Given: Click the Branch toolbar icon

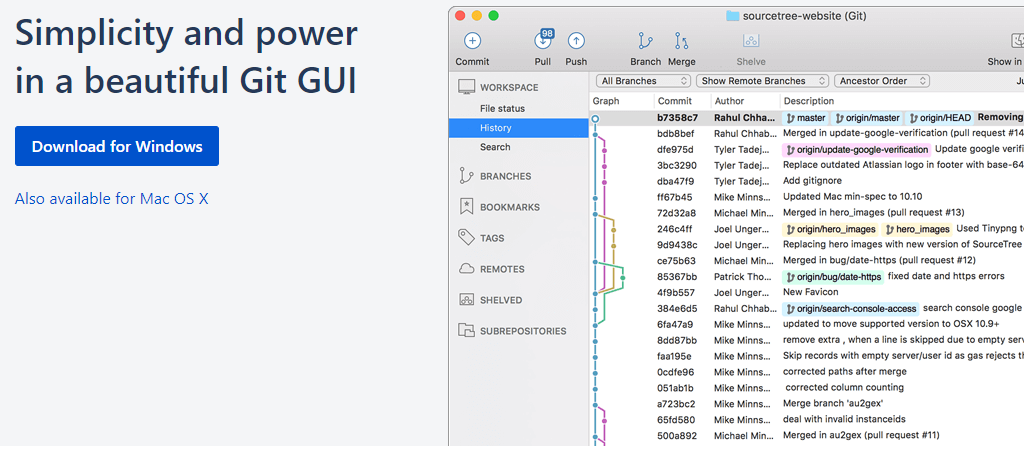Looking at the screenshot, I should [x=645, y=41].
